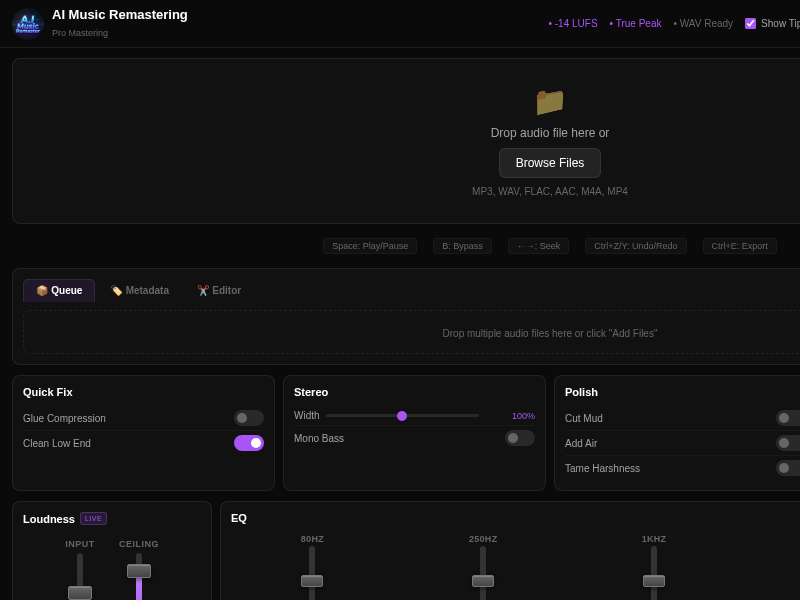The width and height of the screenshot is (800, 600).
Task: Toggle the Show Tips checkbox
Action: point(750,23)
